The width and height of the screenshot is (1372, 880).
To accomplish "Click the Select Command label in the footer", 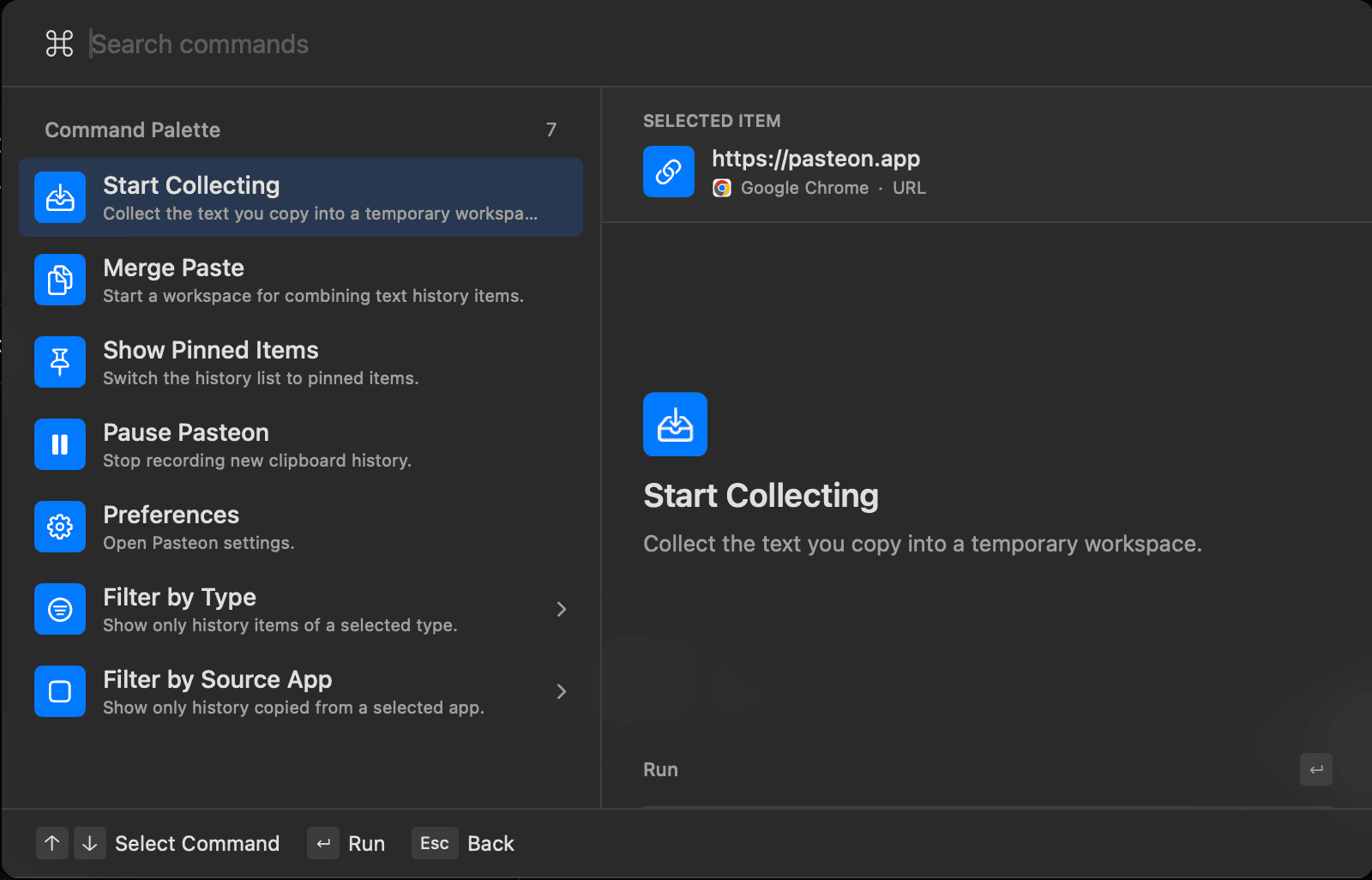I will click(197, 844).
